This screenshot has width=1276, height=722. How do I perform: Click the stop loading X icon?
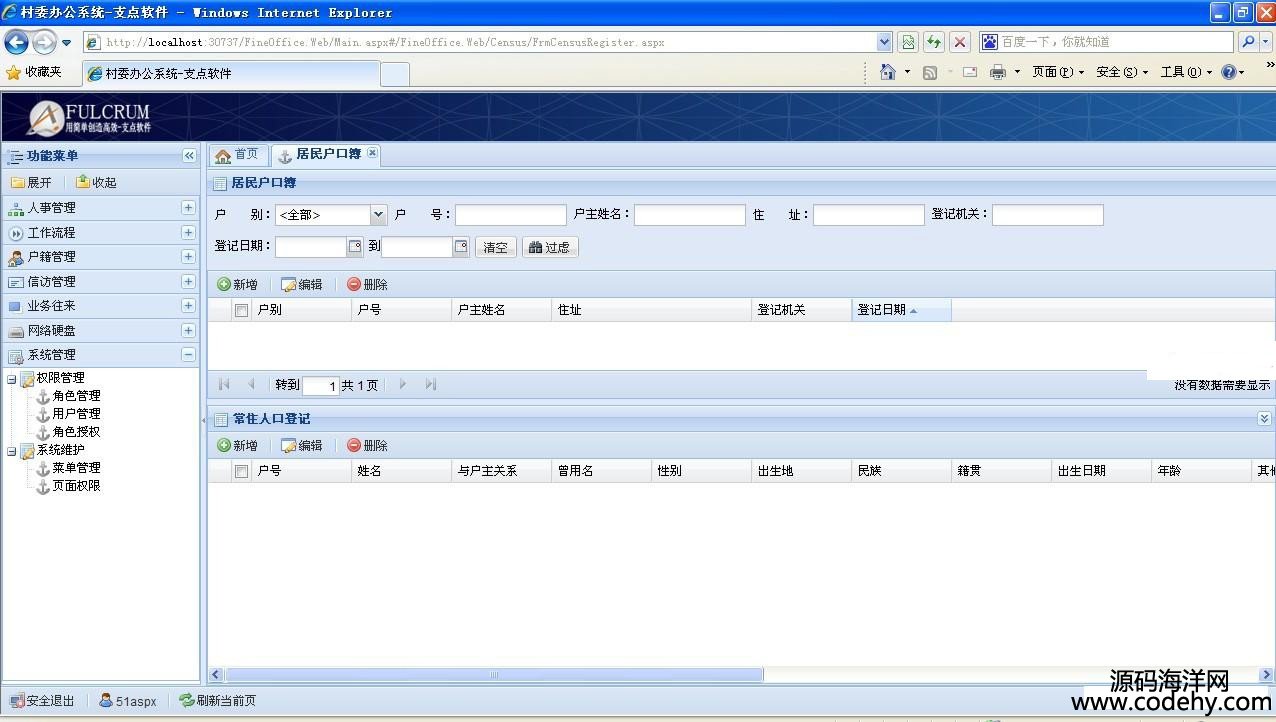pyautogui.click(x=960, y=42)
